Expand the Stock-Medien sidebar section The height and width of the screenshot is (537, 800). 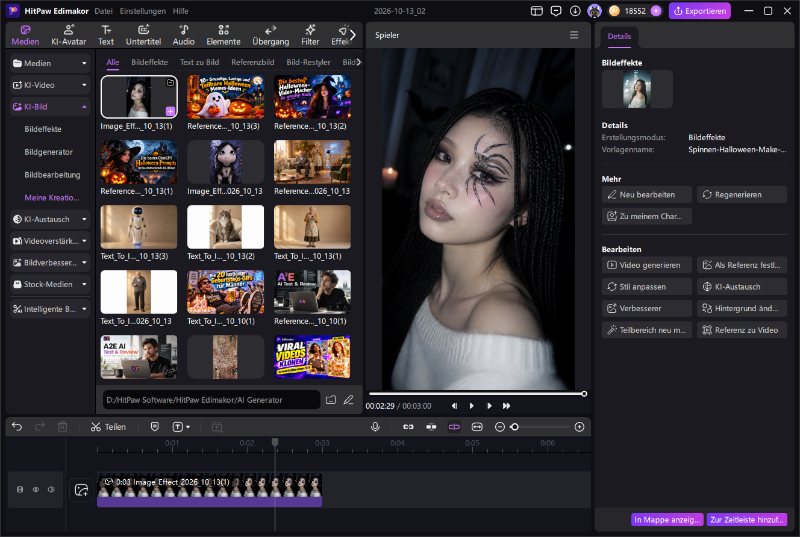point(49,284)
